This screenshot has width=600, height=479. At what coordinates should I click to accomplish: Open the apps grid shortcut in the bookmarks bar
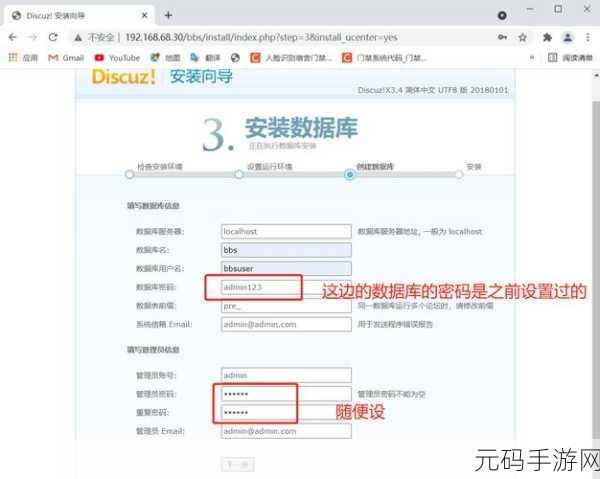tap(23, 57)
